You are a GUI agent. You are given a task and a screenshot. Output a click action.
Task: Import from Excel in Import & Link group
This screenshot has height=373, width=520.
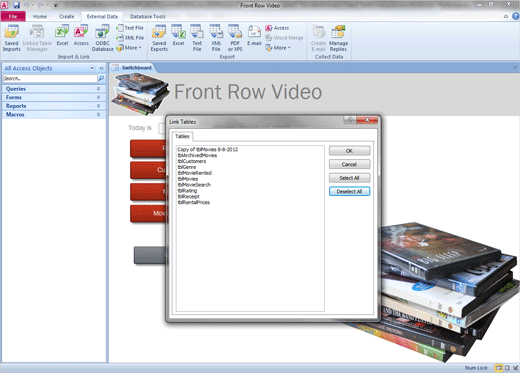62,36
